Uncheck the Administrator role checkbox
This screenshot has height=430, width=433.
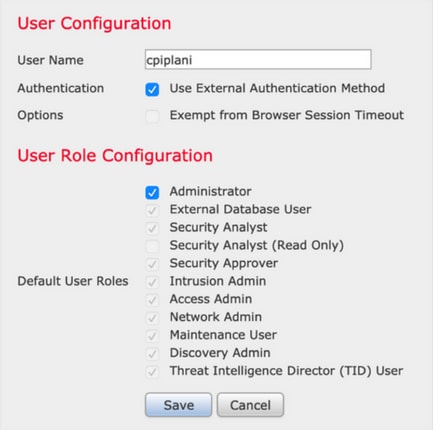[152, 192]
